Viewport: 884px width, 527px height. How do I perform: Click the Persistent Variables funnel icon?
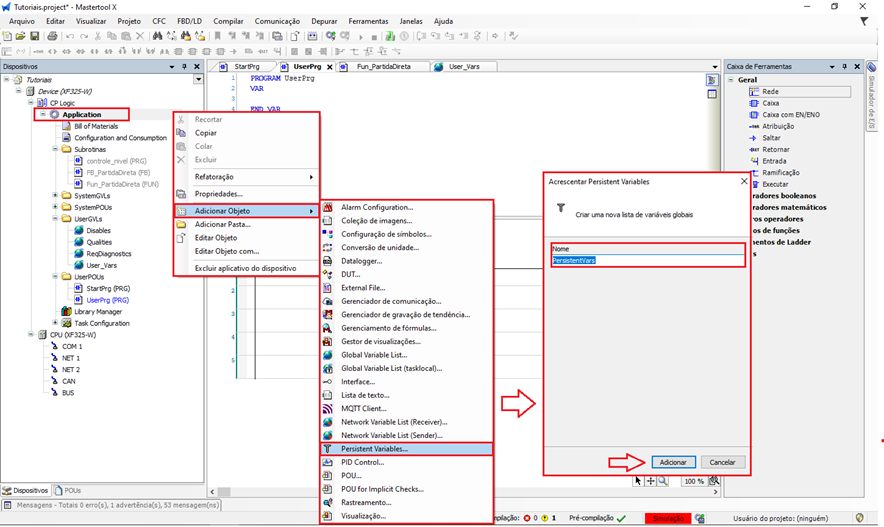point(329,449)
